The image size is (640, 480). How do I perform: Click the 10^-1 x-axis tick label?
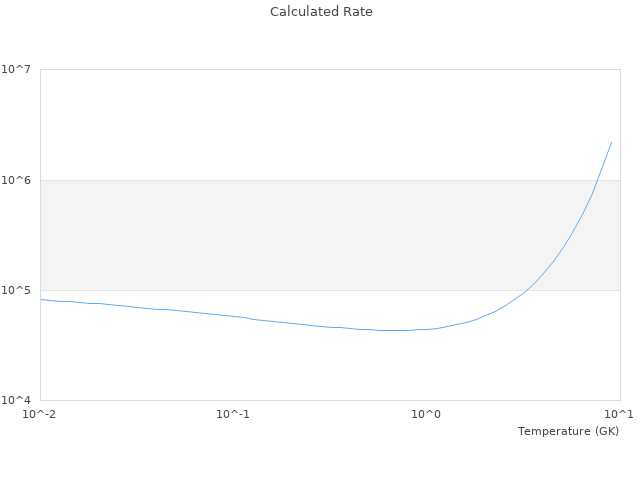(x=233, y=414)
